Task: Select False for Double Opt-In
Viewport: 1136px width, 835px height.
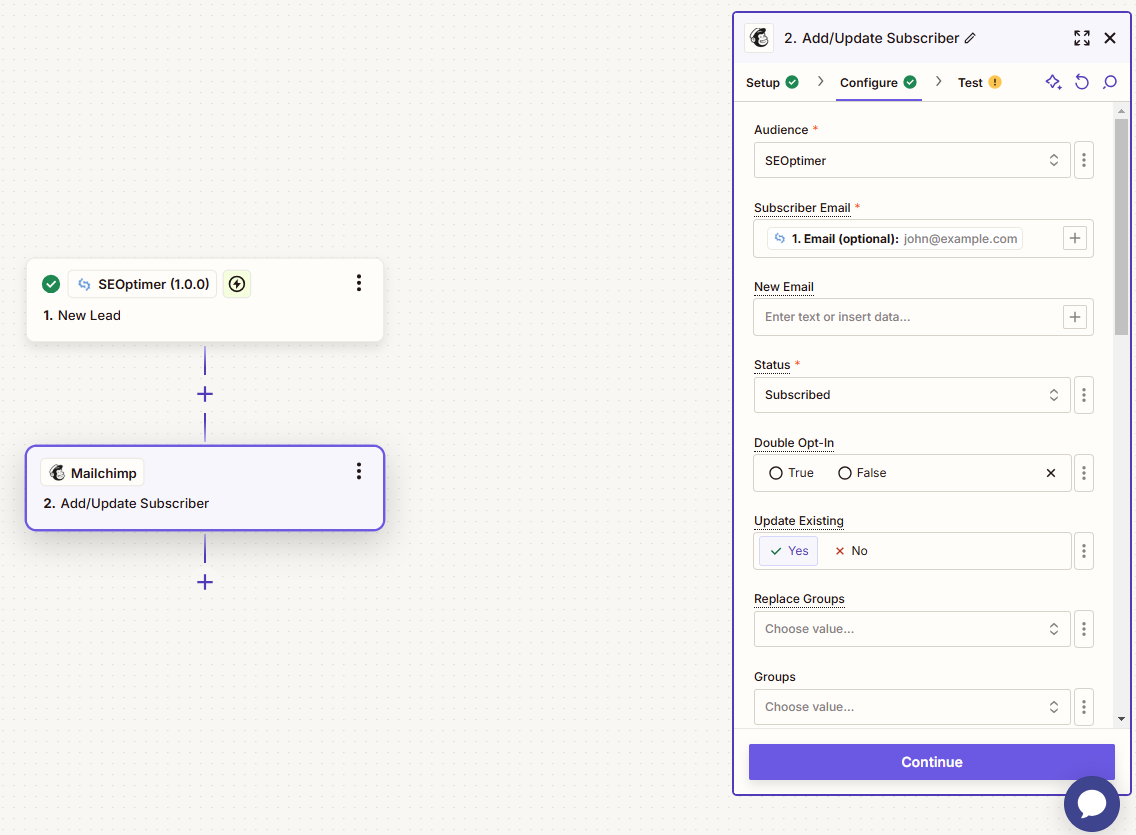Action: tap(845, 473)
